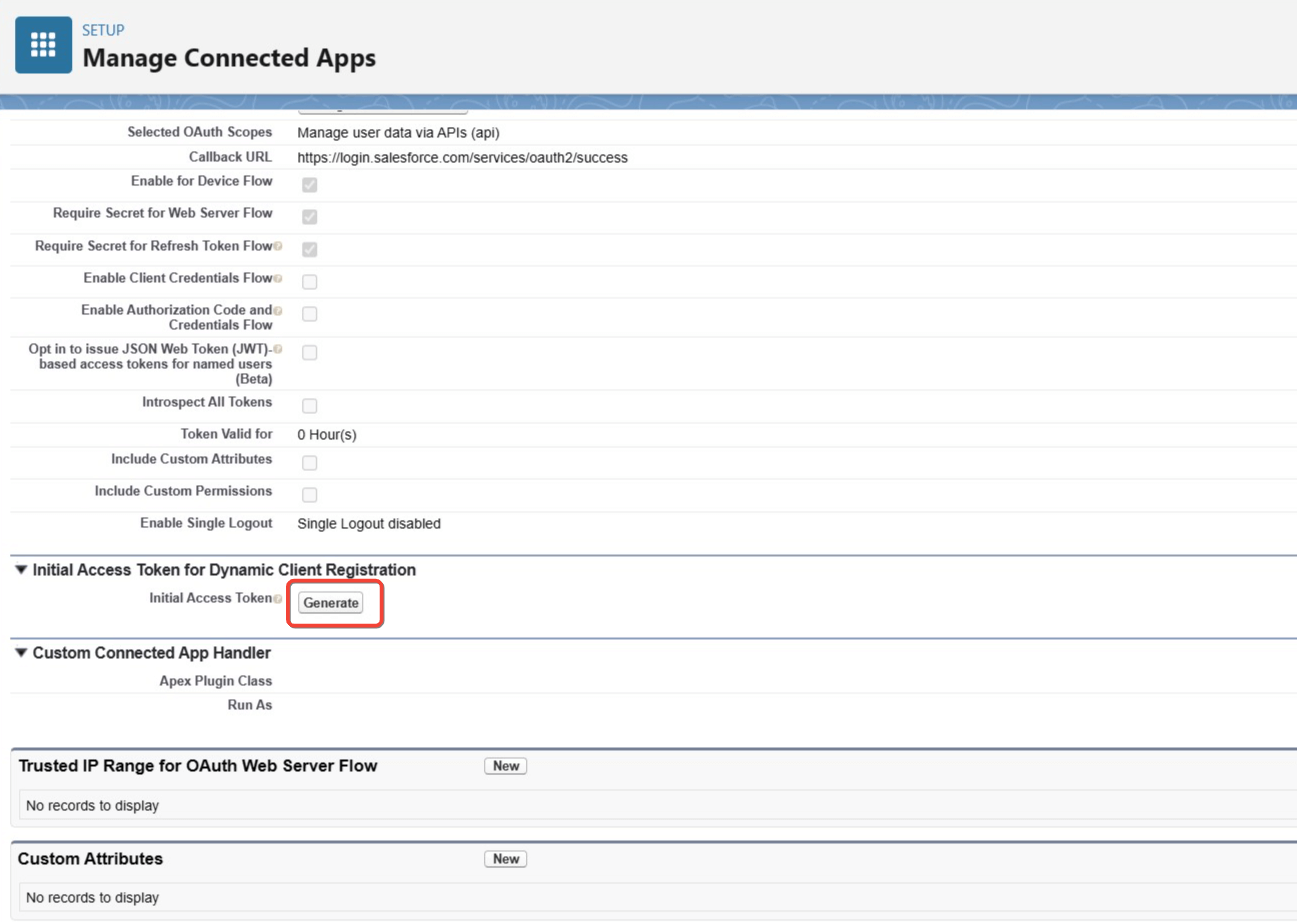The image size is (1297, 922).
Task: Check Enable Authorization Code and Credentials Flow box
Action: (310, 314)
